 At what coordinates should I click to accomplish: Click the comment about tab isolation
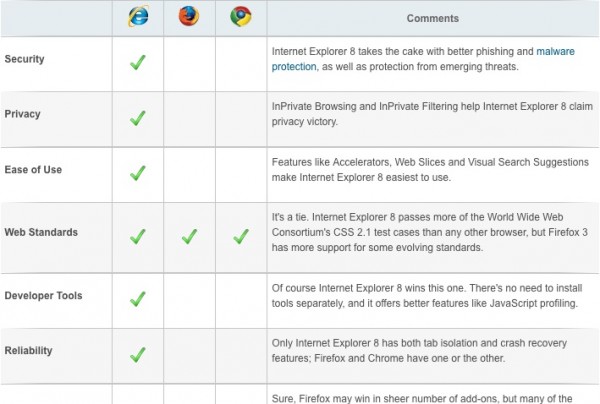[419, 351]
